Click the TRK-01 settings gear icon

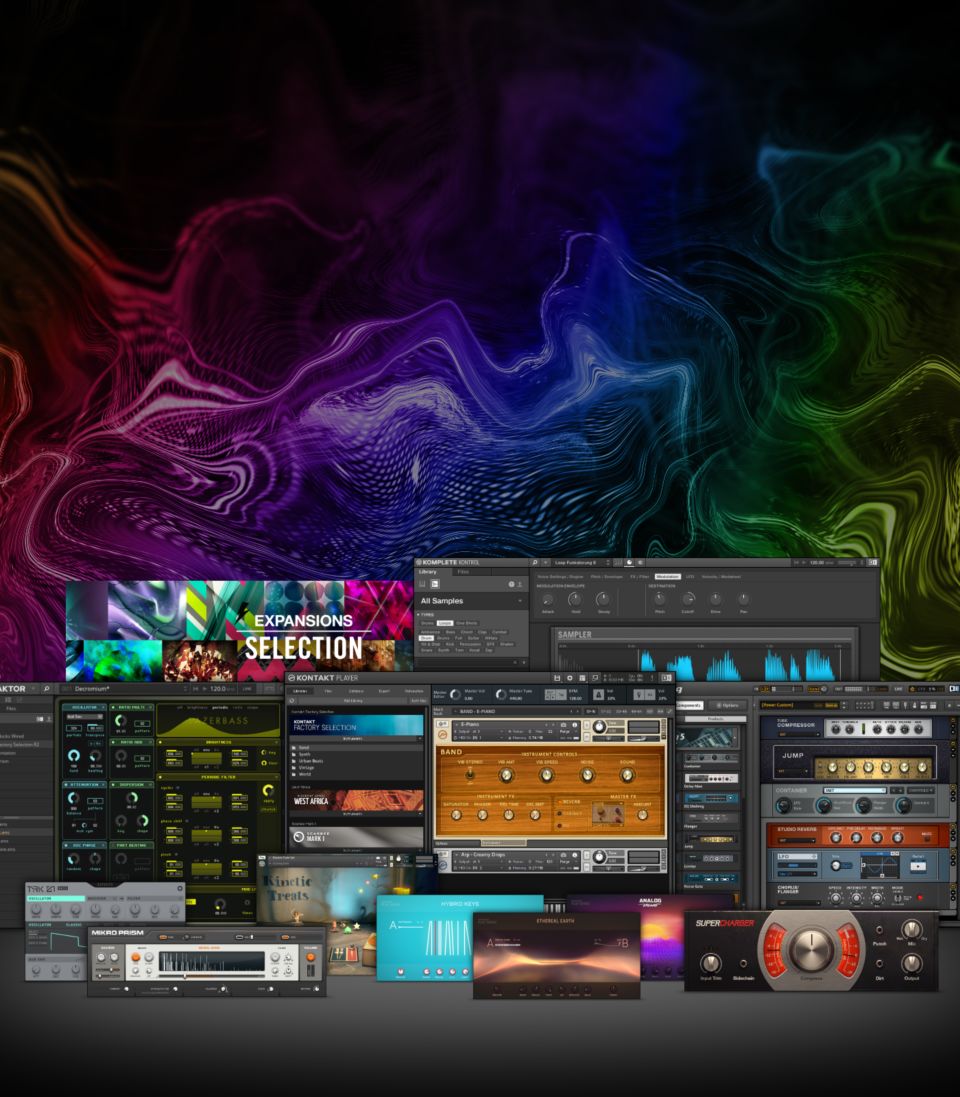(x=180, y=888)
